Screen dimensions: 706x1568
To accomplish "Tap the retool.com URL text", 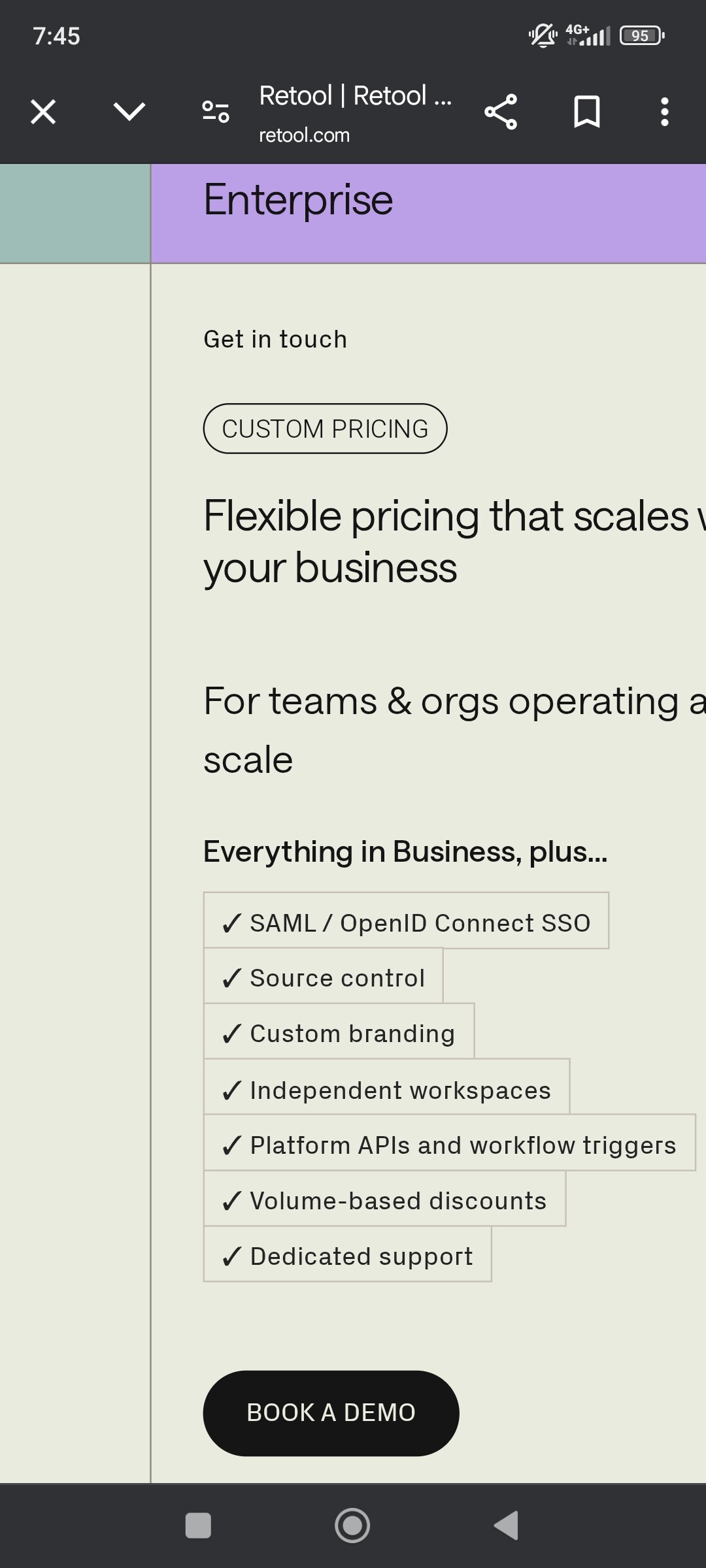I will coord(304,135).
